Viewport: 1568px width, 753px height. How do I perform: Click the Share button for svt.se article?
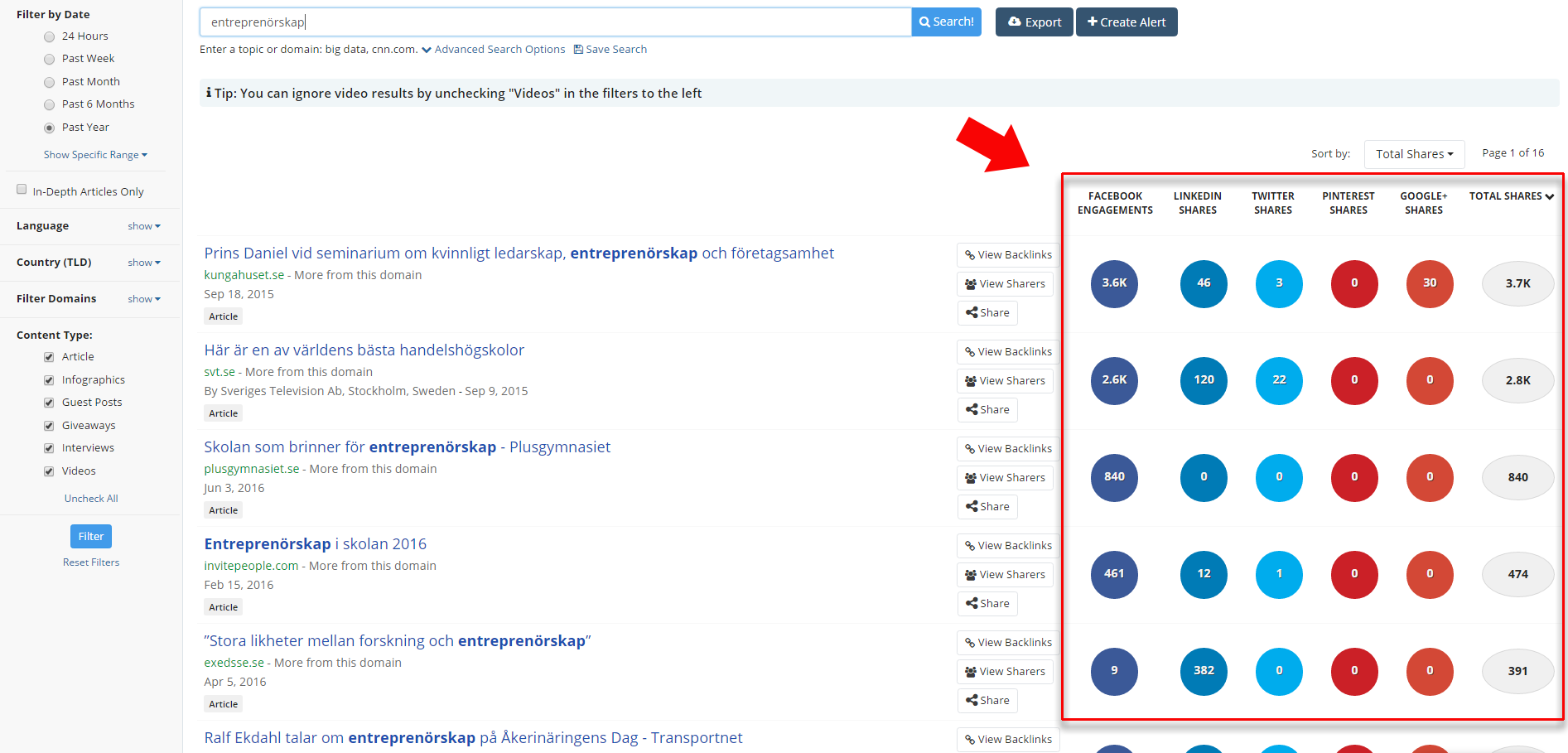(987, 410)
